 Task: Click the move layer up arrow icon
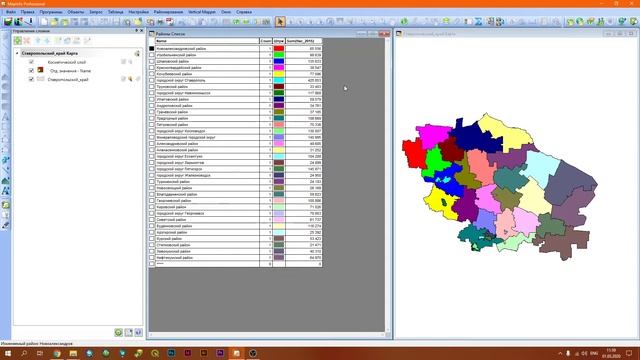tap(38, 40)
